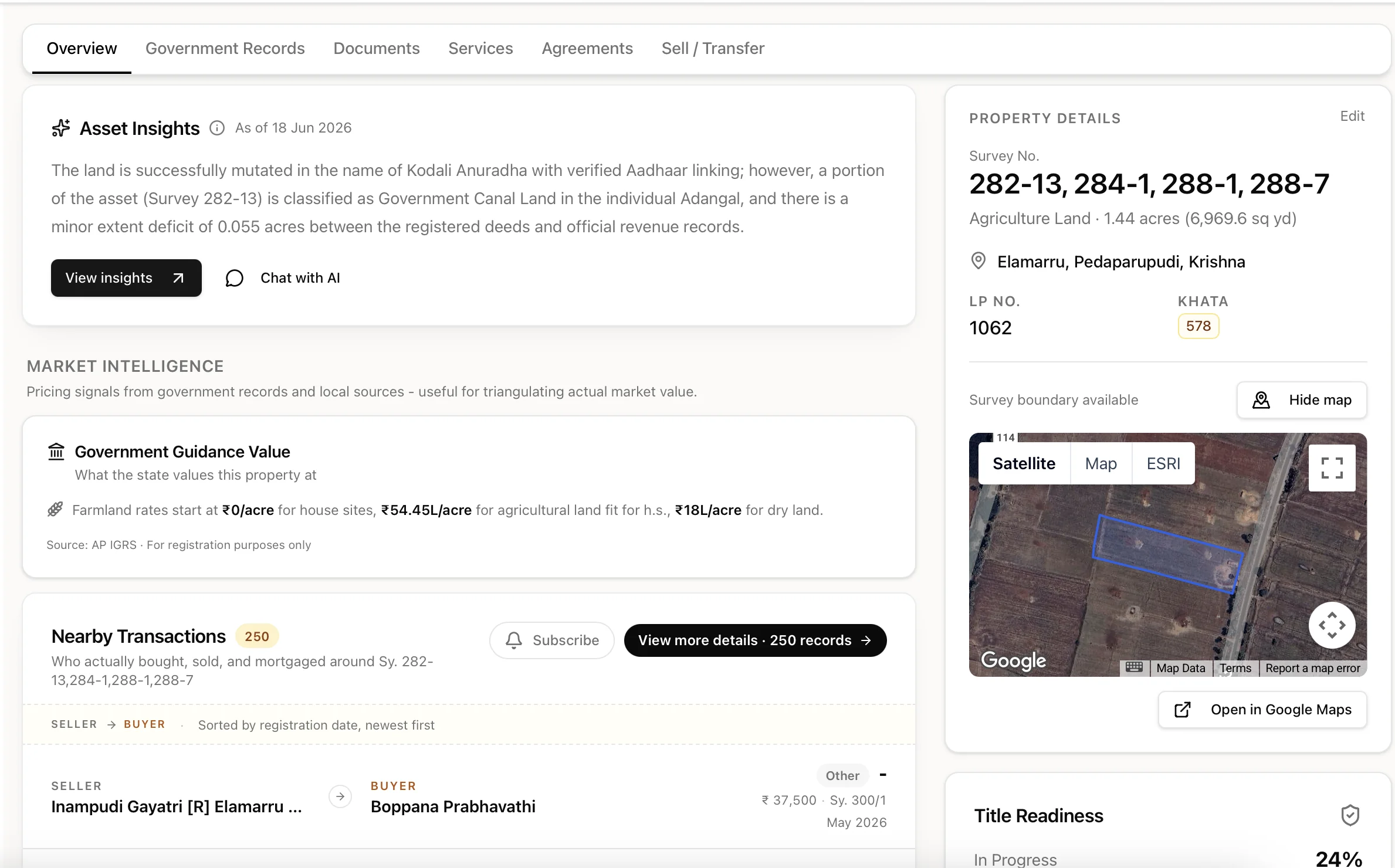Click the Khata 578 badge

tap(1198, 326)
